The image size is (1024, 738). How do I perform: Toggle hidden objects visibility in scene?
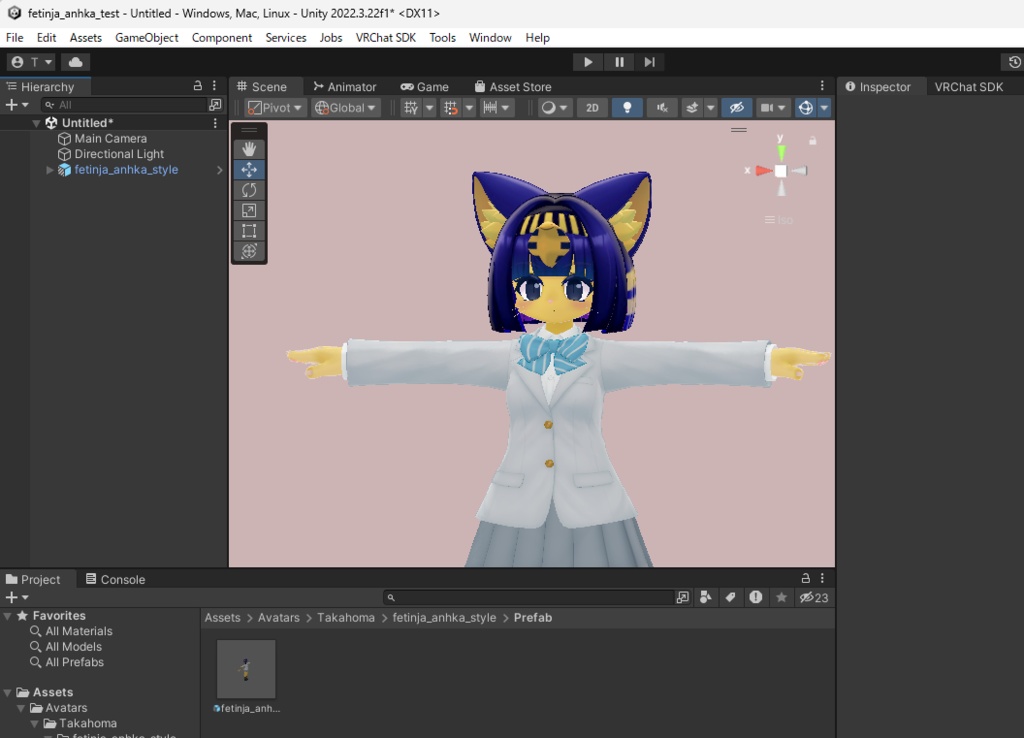pos(737,108)
